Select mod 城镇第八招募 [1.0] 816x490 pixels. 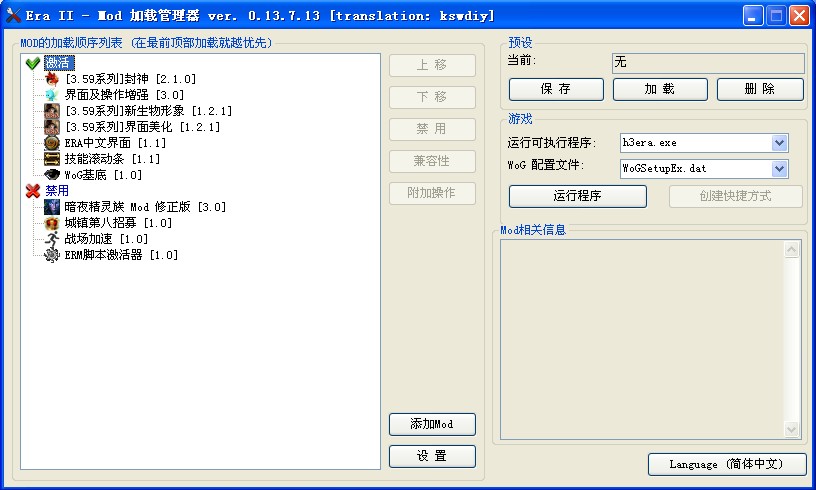[x=118, y=223]
